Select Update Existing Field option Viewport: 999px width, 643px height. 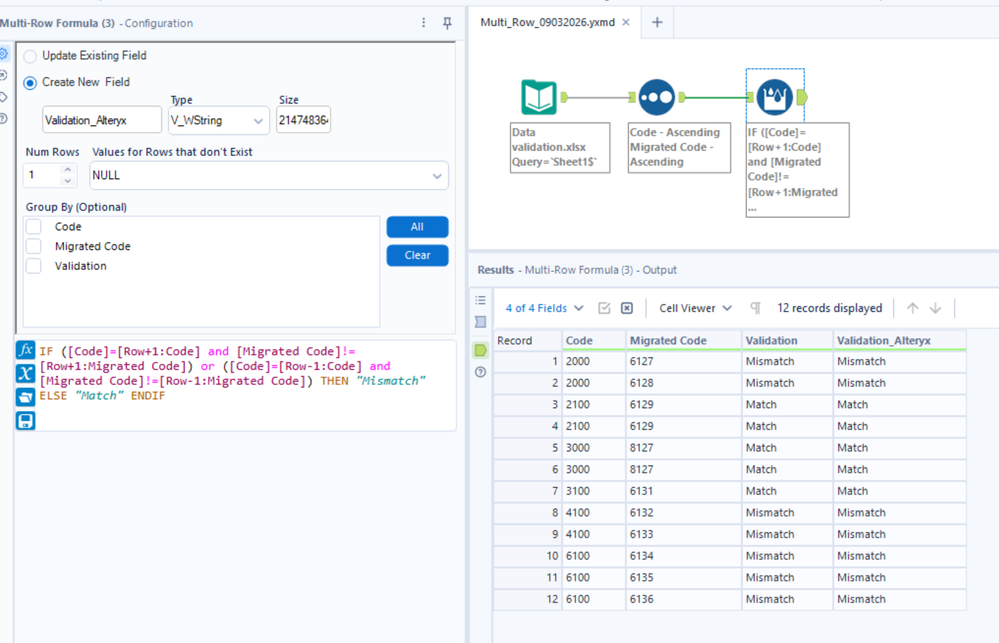tap(30, 56)
